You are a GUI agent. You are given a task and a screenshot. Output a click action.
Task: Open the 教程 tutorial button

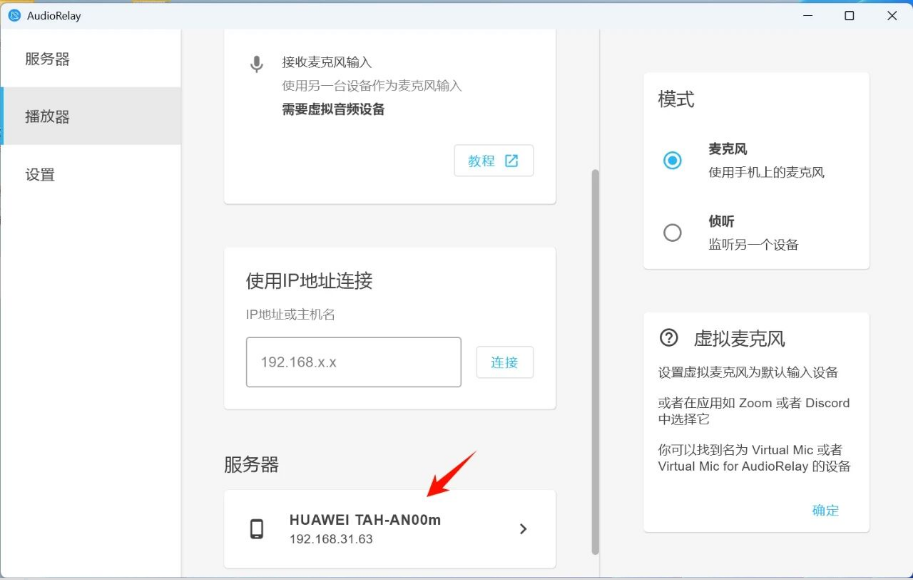click(x=494, y=161)
